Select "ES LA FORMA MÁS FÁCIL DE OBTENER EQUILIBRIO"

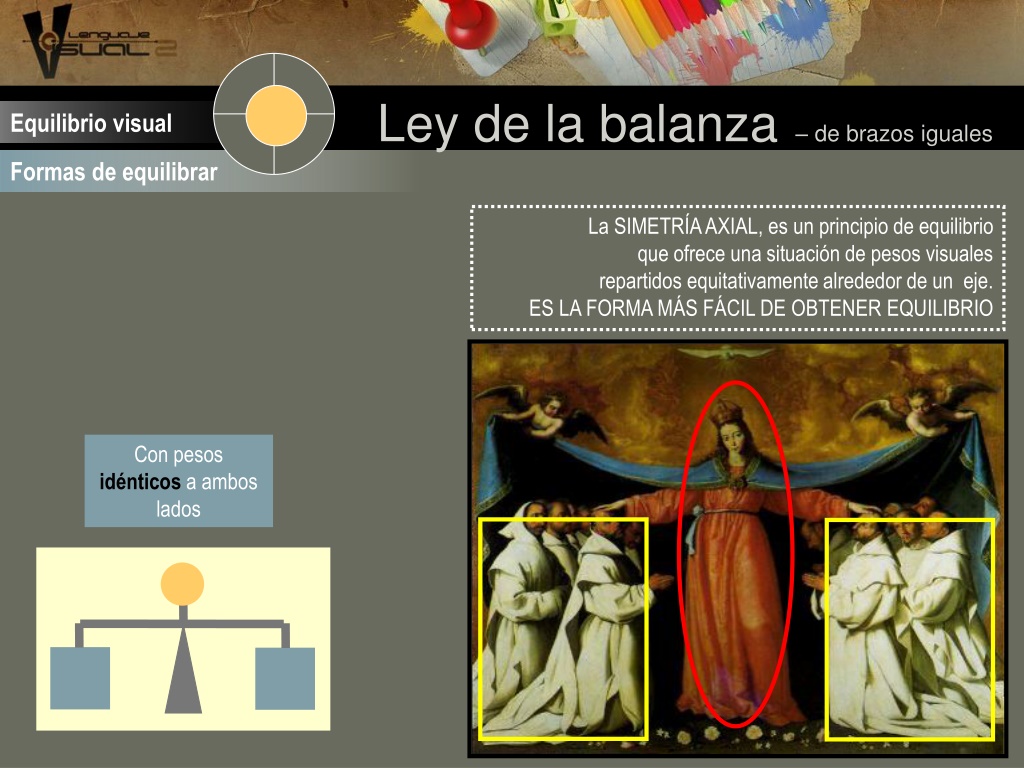tap(761, 308)
